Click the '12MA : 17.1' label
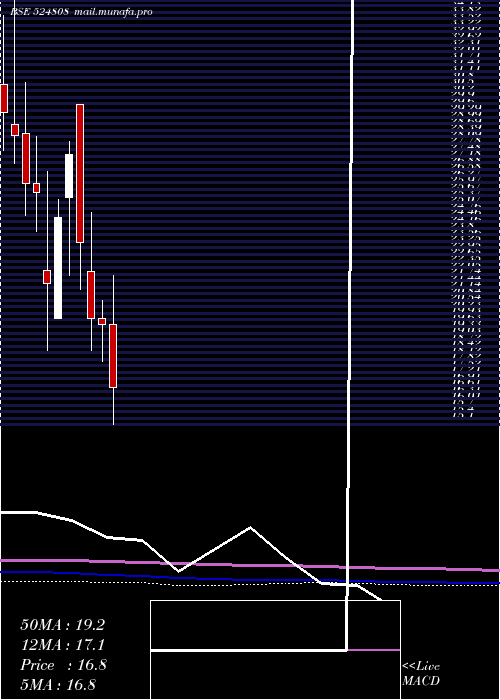This screenshot has height=700, width=500. click(62, 645)
